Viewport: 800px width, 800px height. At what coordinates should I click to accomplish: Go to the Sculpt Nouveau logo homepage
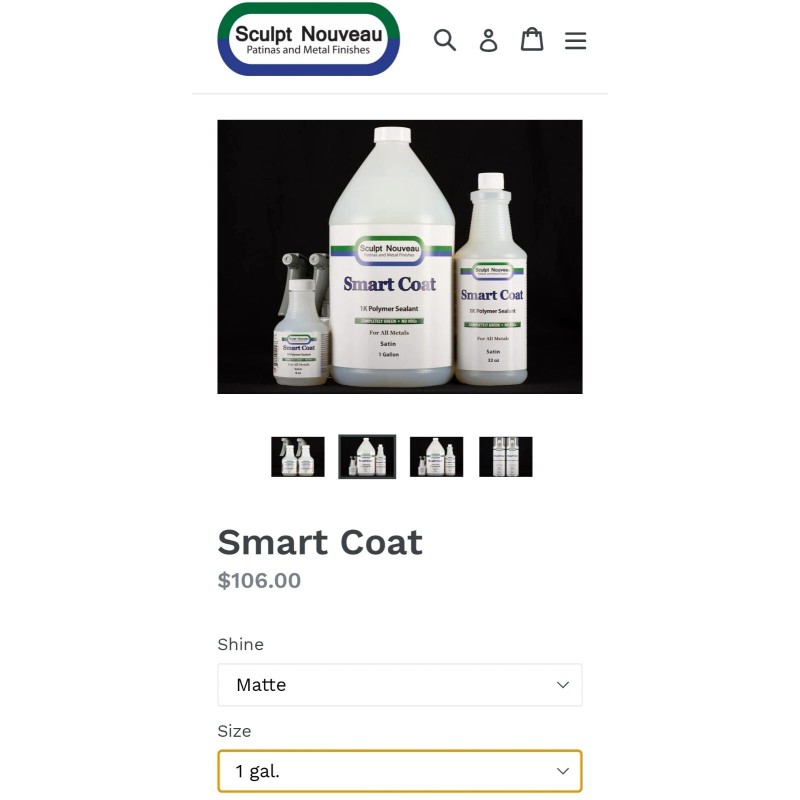[x=308, y=39]
